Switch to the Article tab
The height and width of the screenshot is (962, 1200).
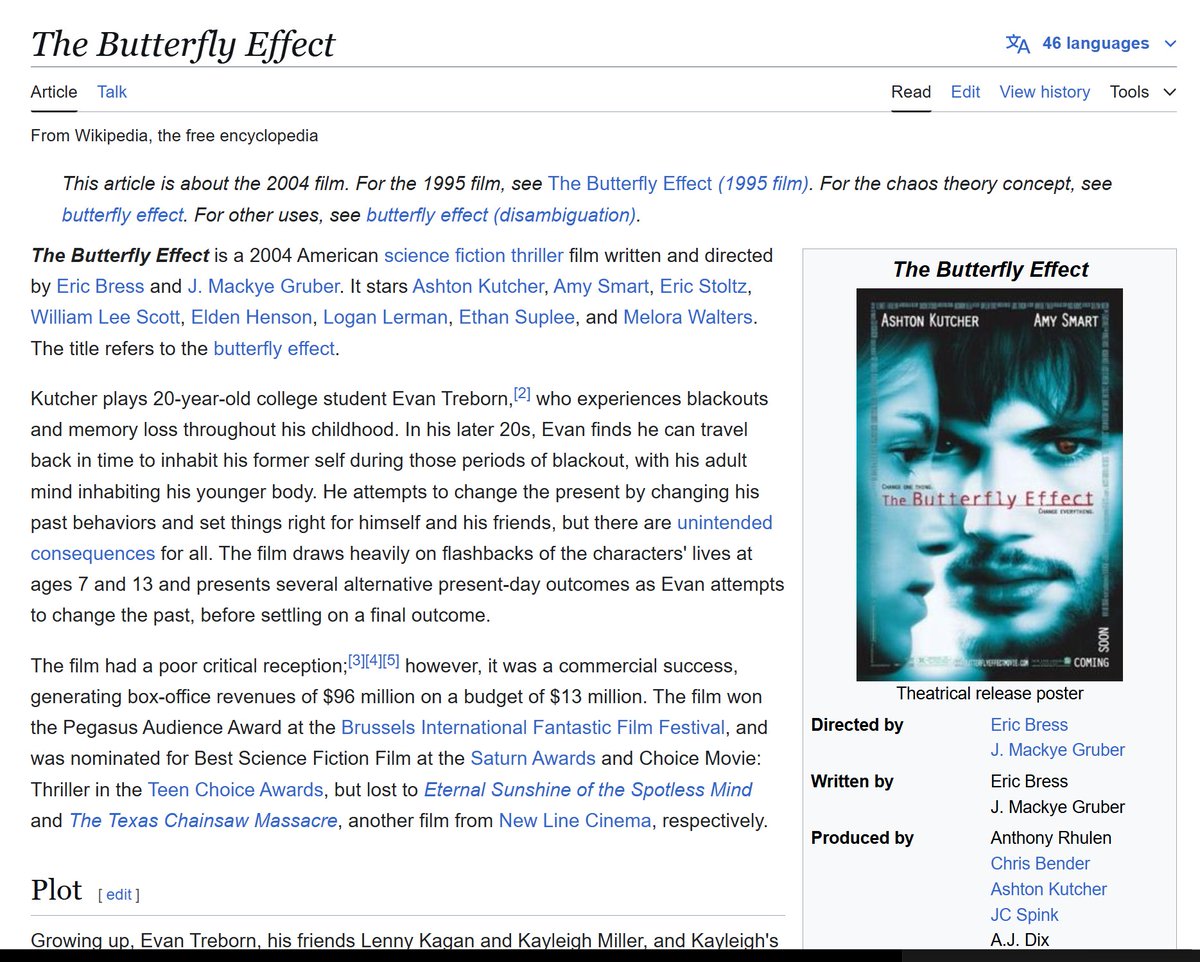pos(54,92)
